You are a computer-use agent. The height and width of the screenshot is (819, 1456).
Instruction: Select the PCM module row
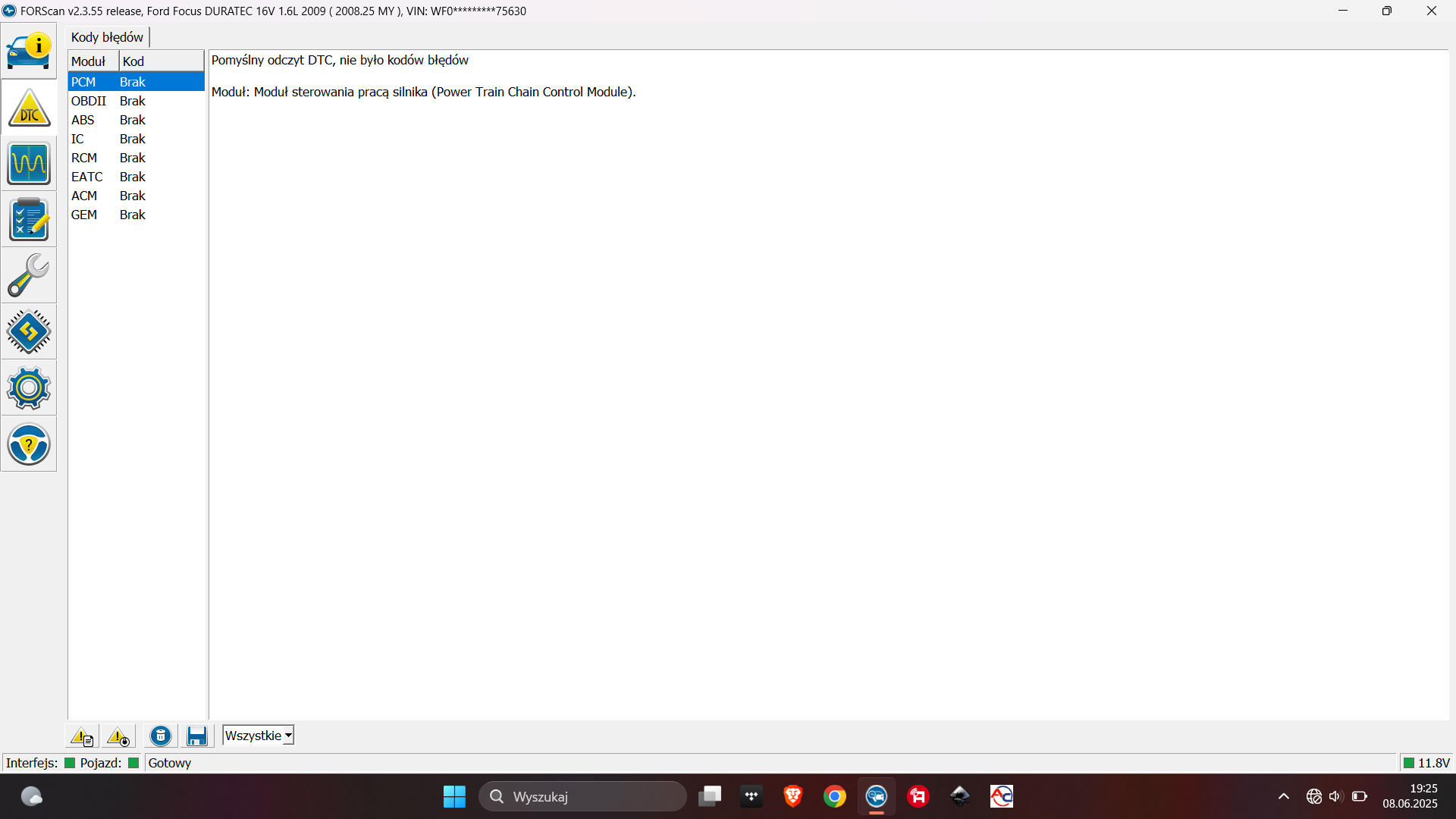point(136,82)
